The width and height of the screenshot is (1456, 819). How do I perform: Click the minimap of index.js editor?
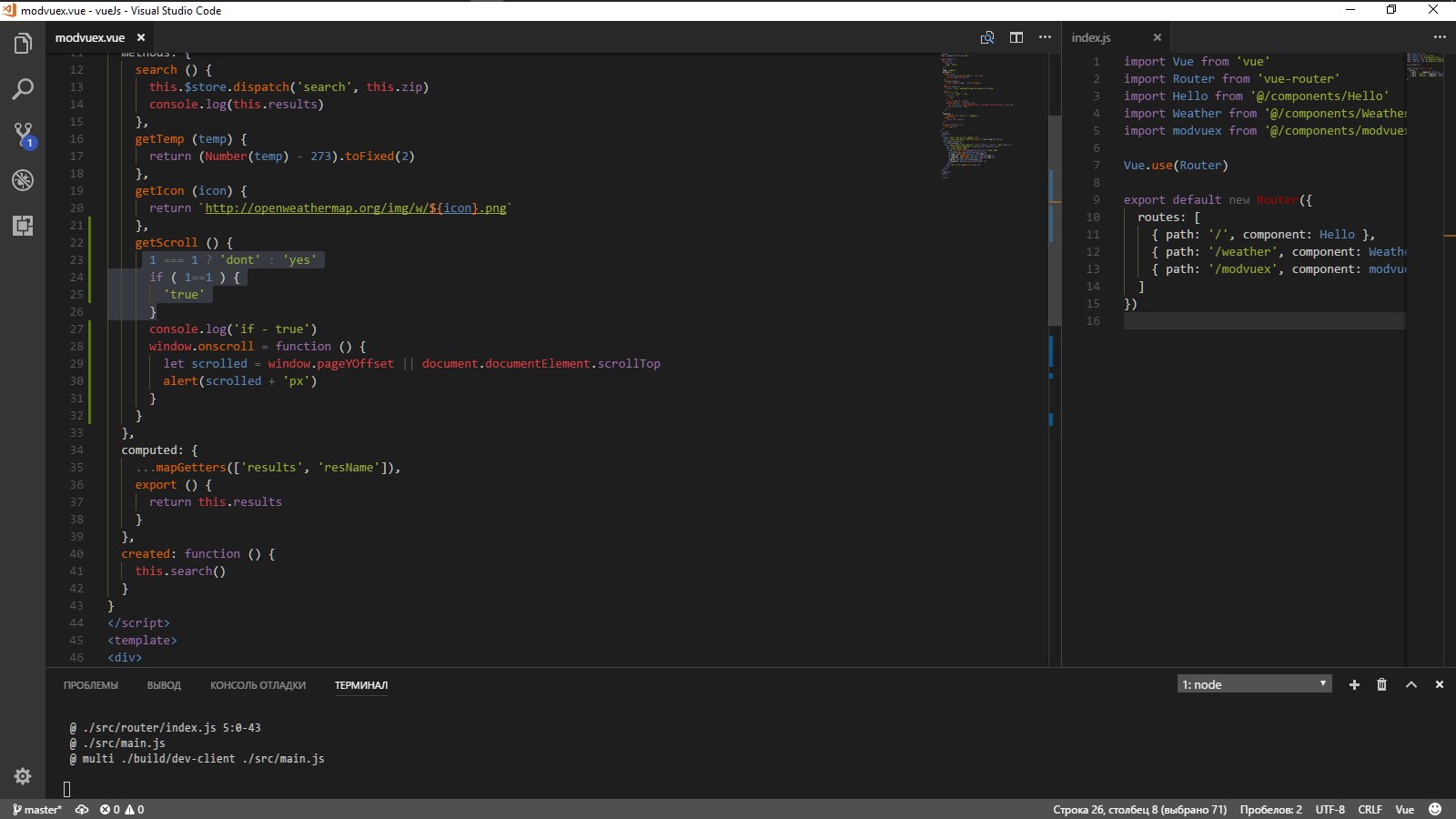pos(1425,66)
